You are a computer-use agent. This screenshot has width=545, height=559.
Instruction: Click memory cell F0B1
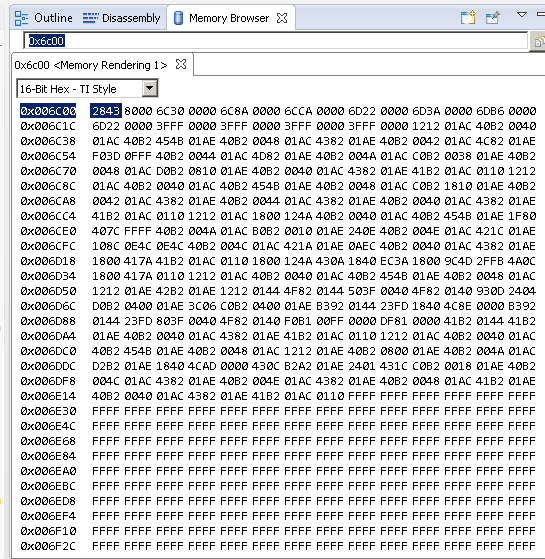point(298,321)
